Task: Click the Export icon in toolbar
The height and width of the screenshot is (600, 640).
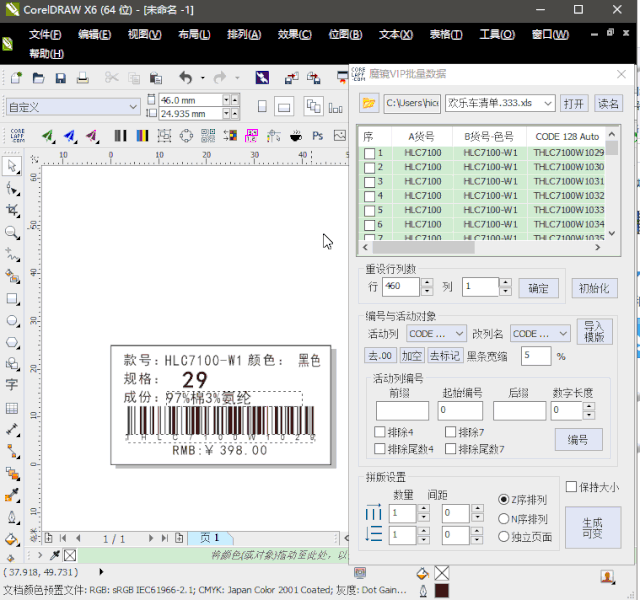Action: click(313, 78)
